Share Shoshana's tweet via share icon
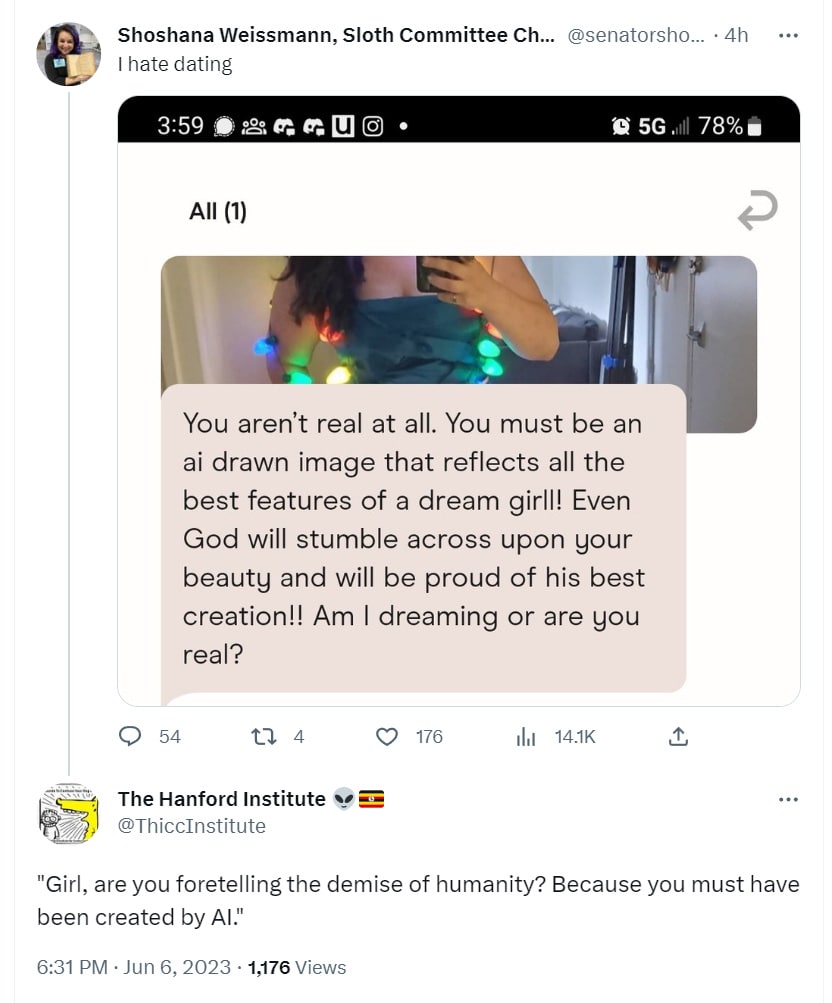 pyautogui.click(x=678, y=737)
